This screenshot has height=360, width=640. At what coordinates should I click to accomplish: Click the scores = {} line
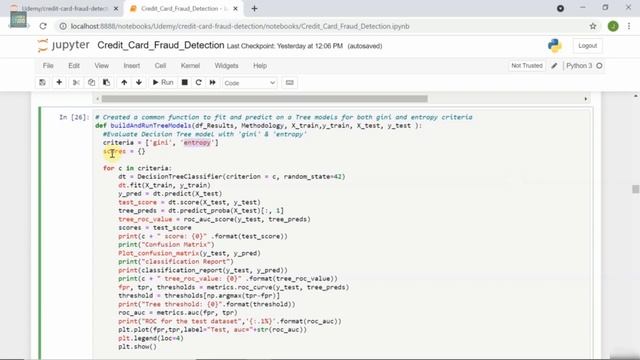coord(124,151)
